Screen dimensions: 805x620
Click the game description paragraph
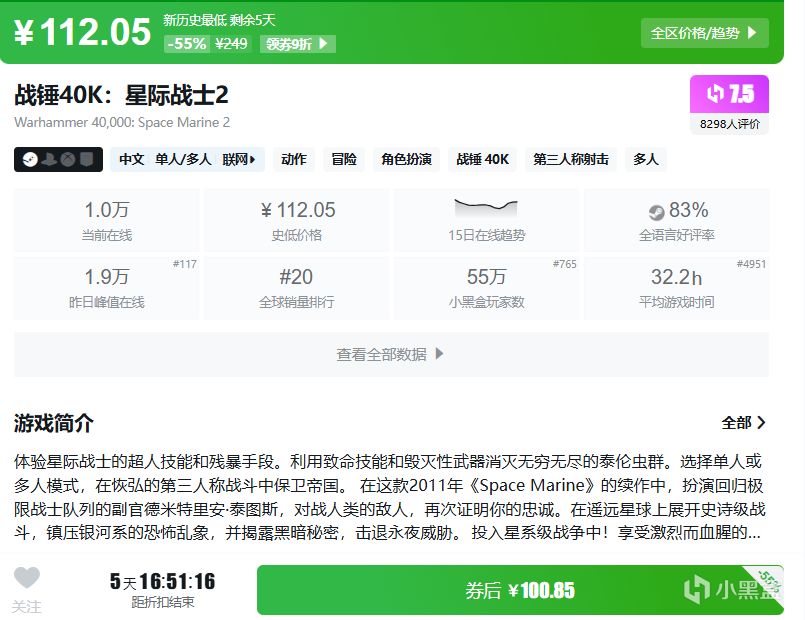pos(389,497)
